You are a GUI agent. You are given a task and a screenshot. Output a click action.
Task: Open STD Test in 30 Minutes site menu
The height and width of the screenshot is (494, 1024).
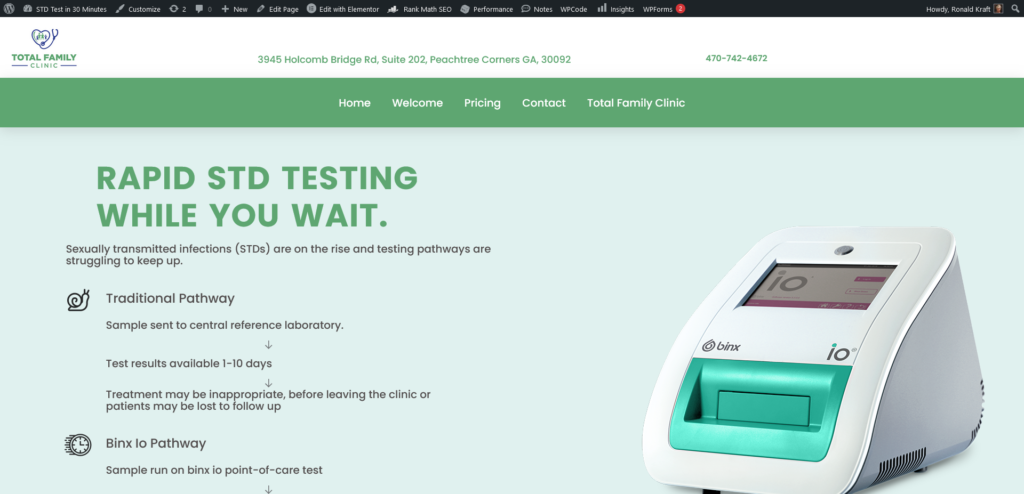[65, 9]
